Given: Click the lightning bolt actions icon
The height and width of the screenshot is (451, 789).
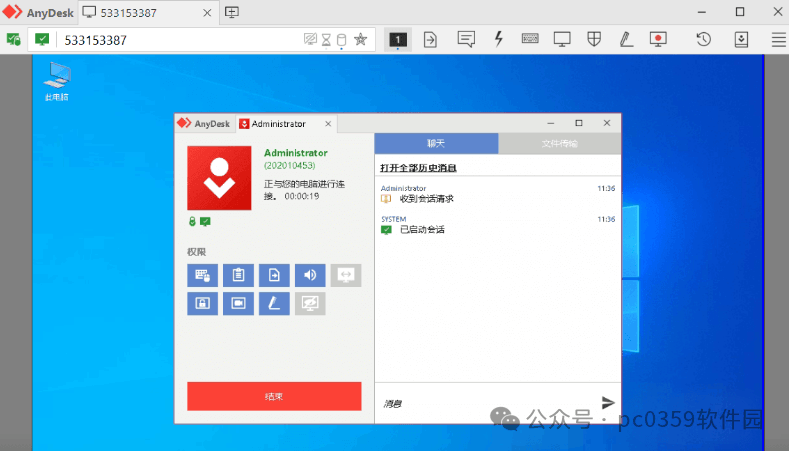Looking at the screenshot, I should tap(498, 40).
